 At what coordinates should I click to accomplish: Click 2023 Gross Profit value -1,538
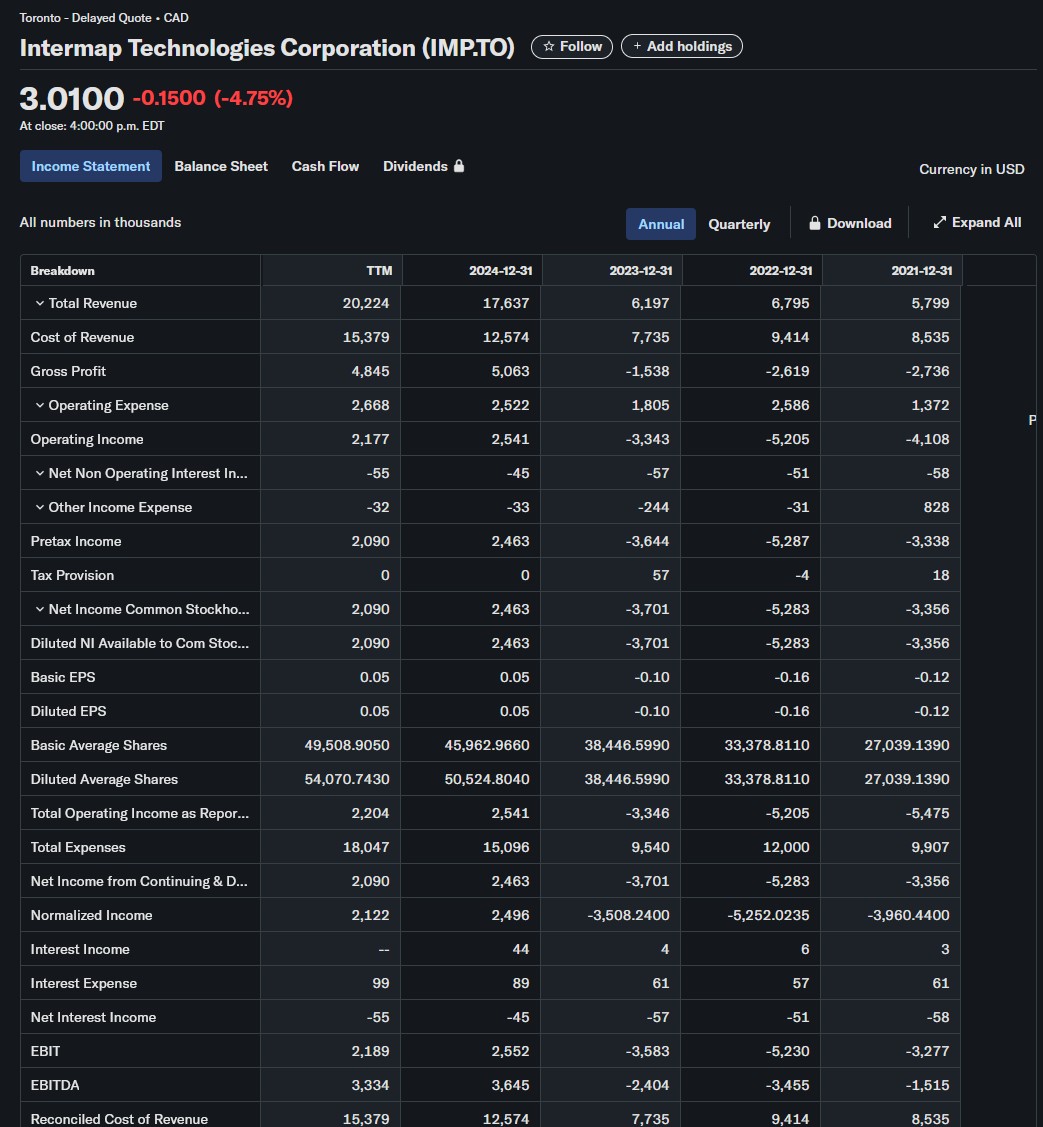click(x=647, y=372)
